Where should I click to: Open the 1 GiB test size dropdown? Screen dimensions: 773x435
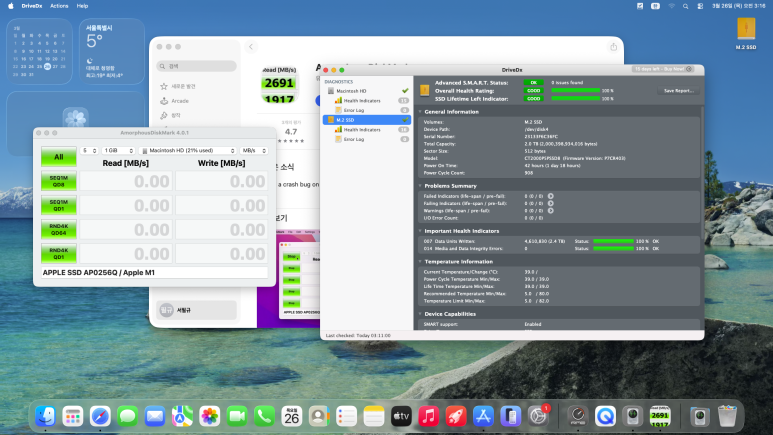118,150
